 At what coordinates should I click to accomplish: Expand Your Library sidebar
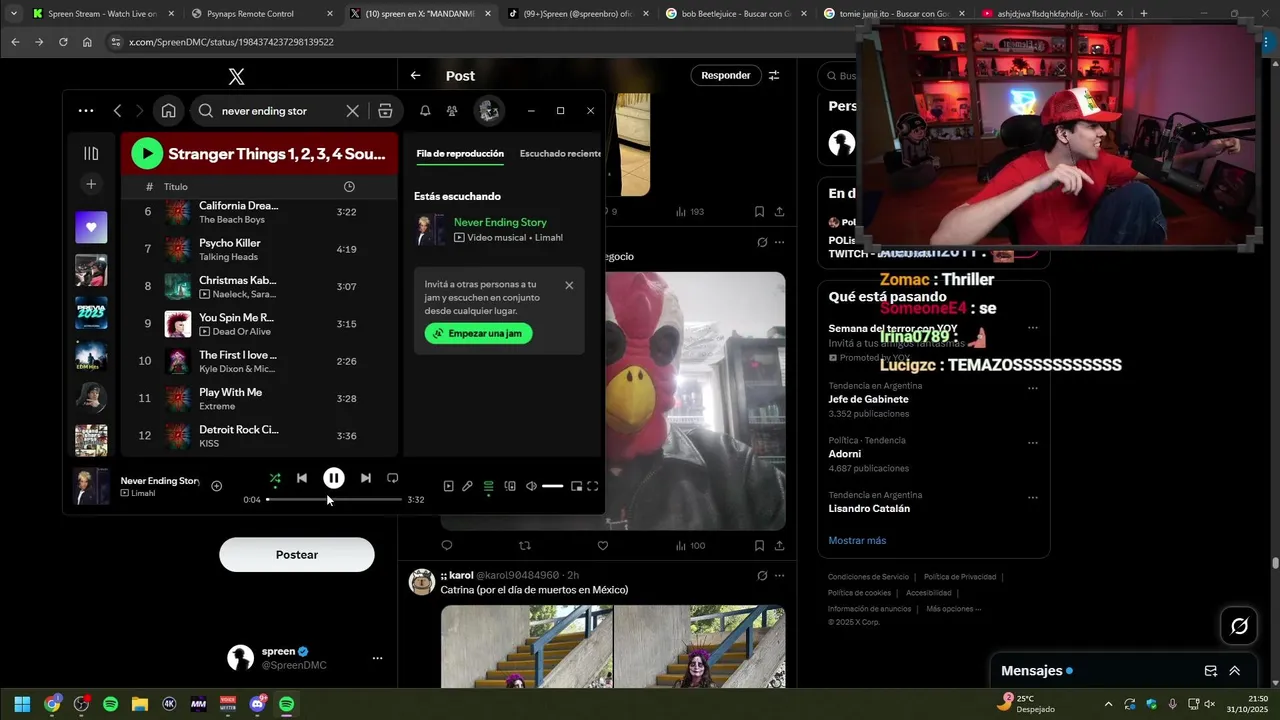(x=91, y=153)
